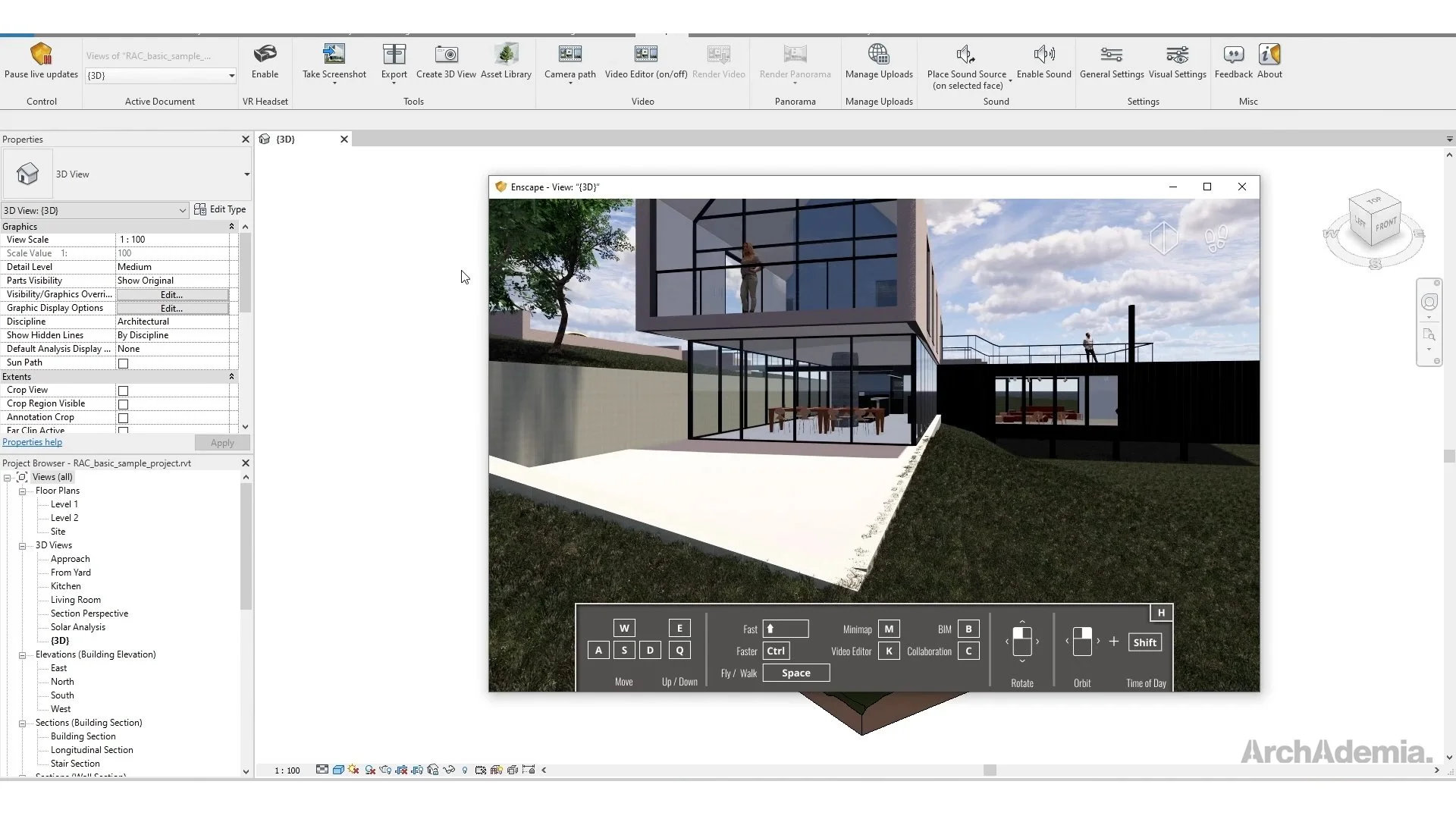Click Reveal Hidden Elements lightbulb

[x=465, y=770]
